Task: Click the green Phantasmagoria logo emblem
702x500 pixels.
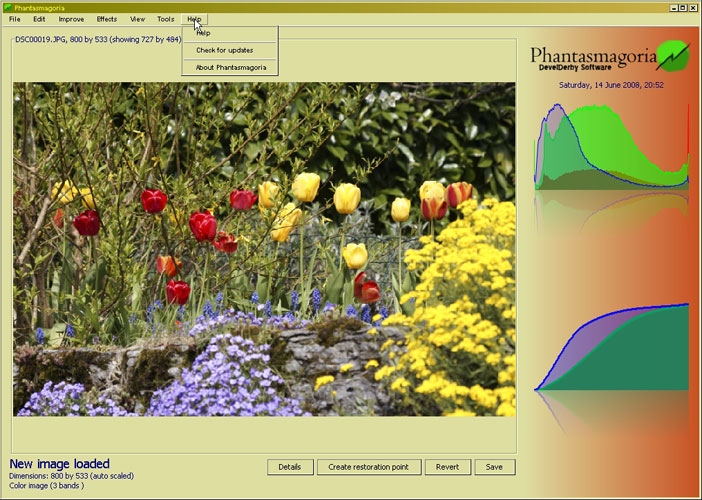Action: [673, 55]
